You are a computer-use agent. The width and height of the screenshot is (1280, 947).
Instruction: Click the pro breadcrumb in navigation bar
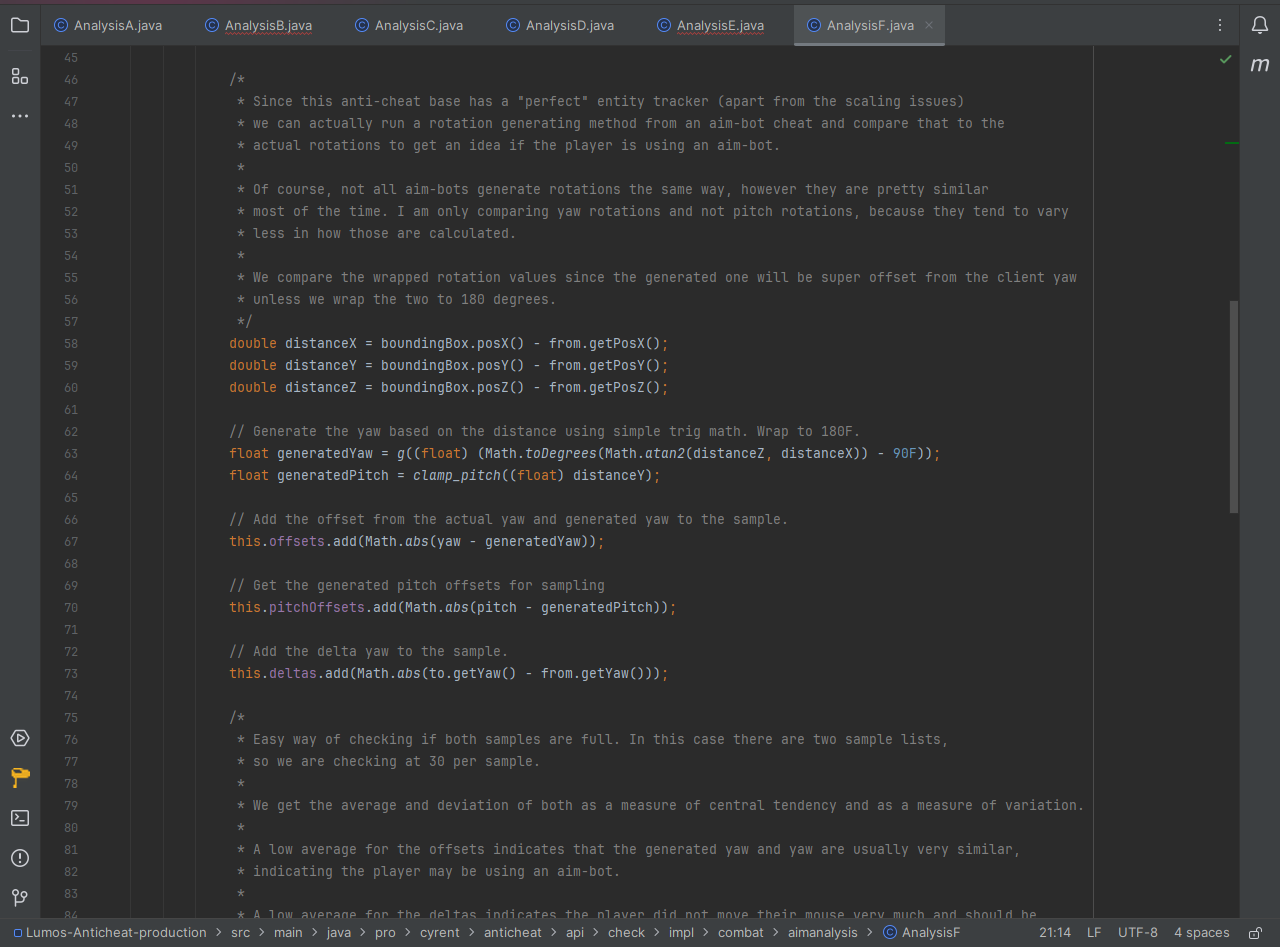click(385, 933)
